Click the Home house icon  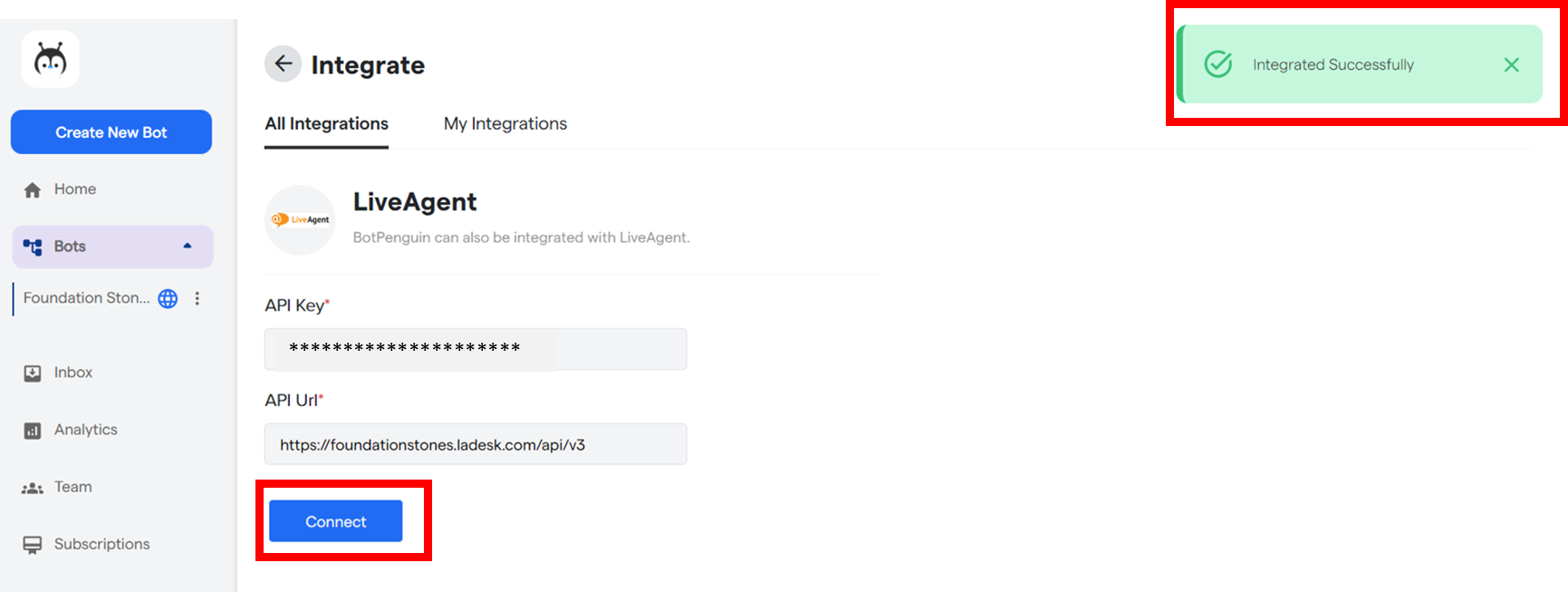tap(33, 189)
